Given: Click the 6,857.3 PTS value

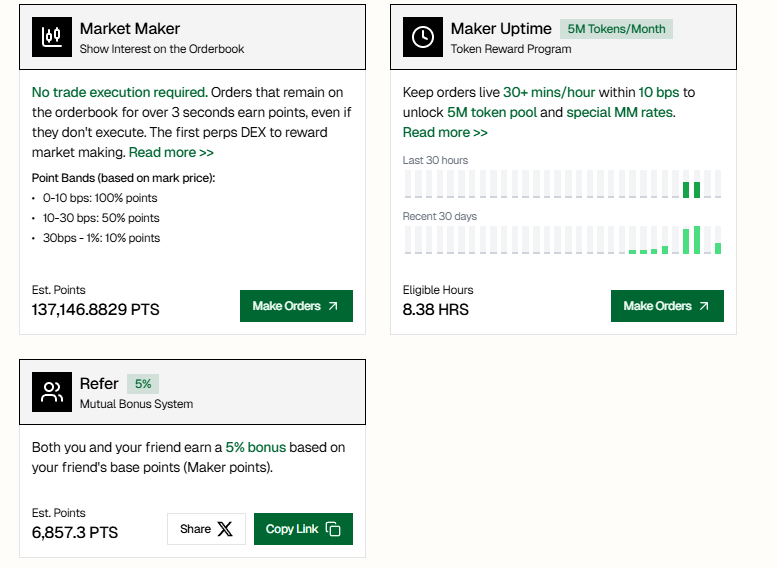Looking at the screenshot, I should click(75, 532).
